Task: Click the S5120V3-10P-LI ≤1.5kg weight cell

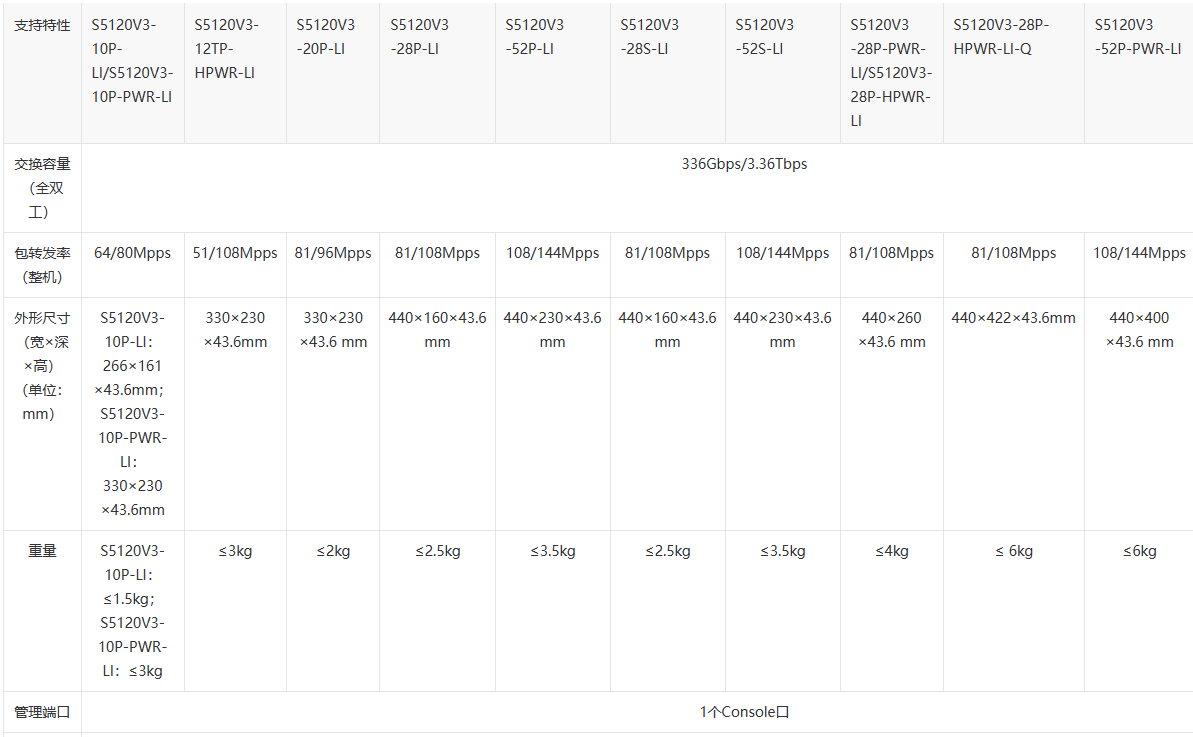Action: click(x=132, y=611)
